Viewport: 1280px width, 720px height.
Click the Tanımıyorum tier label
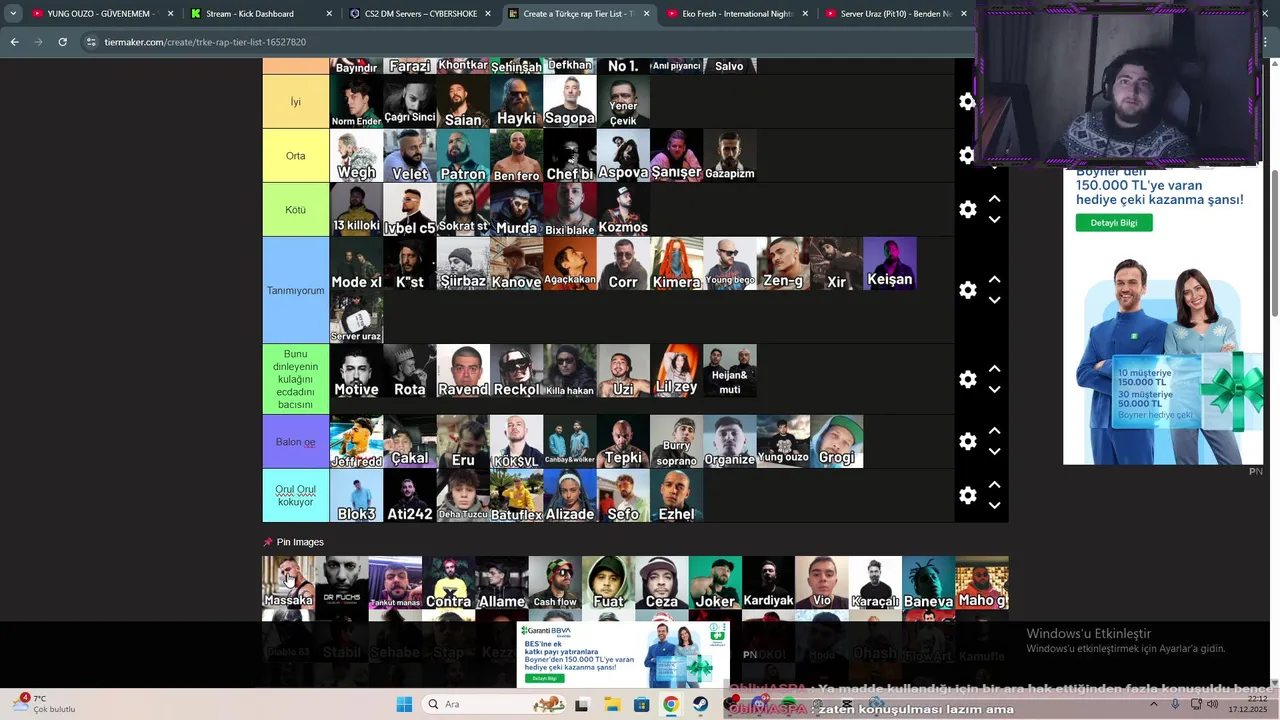tap(295, 290)
